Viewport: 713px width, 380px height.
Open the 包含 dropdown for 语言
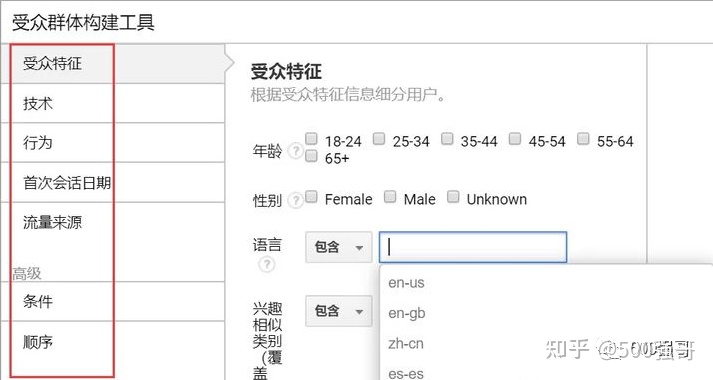tap(339, 247)
